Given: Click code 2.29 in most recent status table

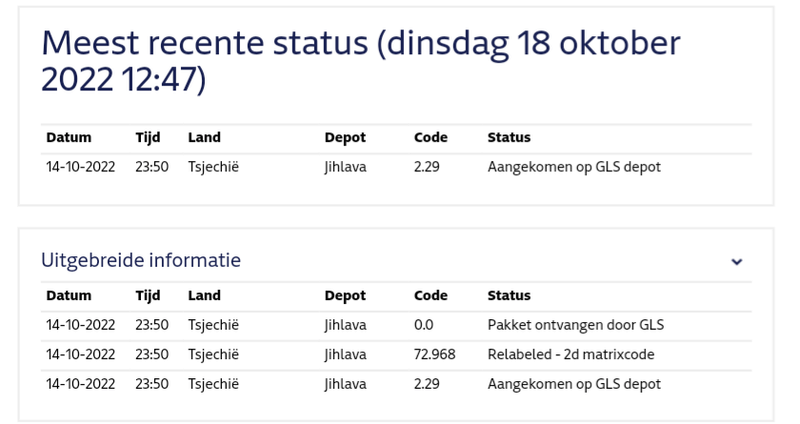Looking at the screenshot, I should pyautogui.click(x=427, y=167).
